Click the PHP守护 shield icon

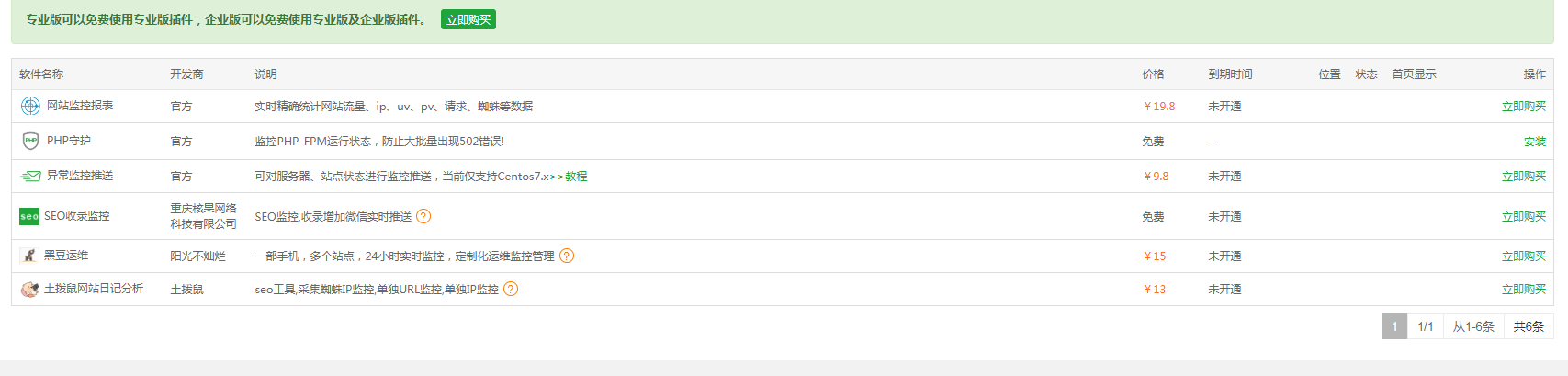click(30, 141)
